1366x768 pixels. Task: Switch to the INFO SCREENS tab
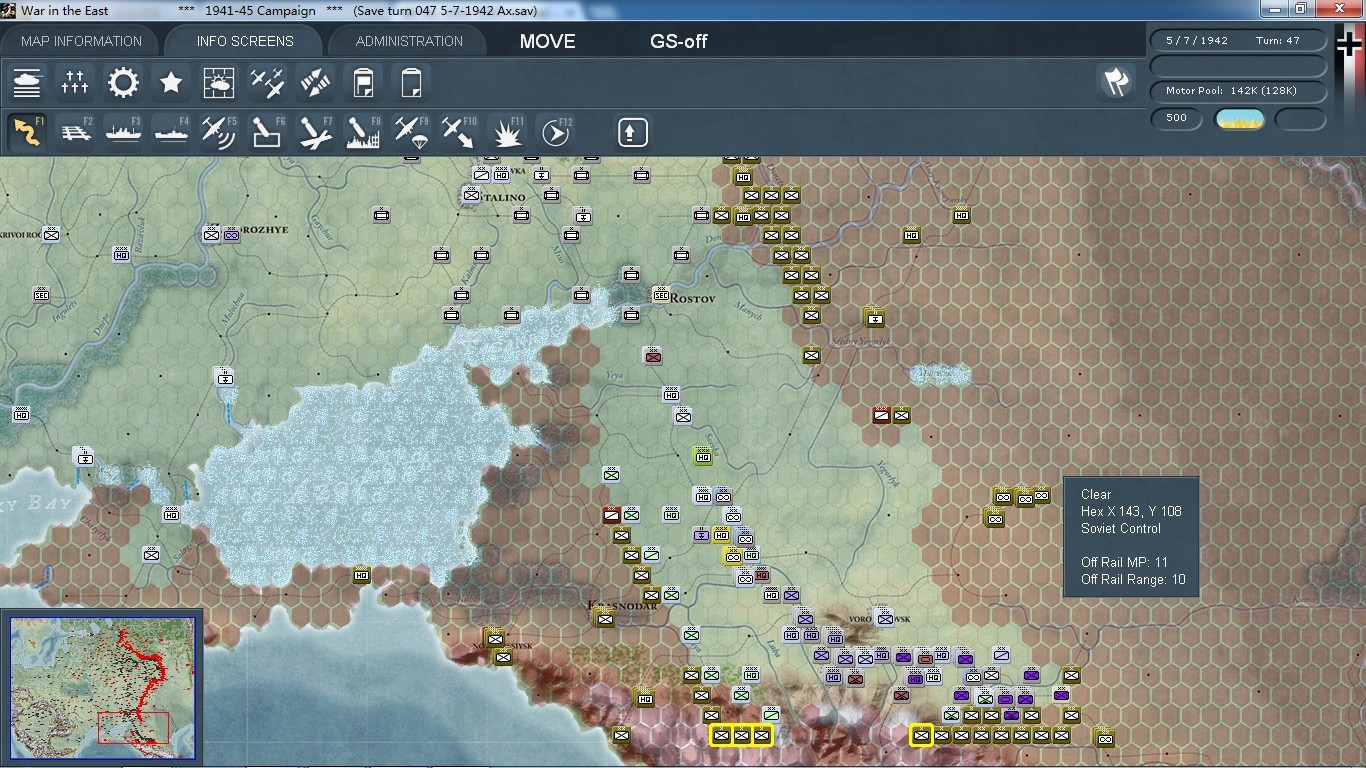pos(245,41)
